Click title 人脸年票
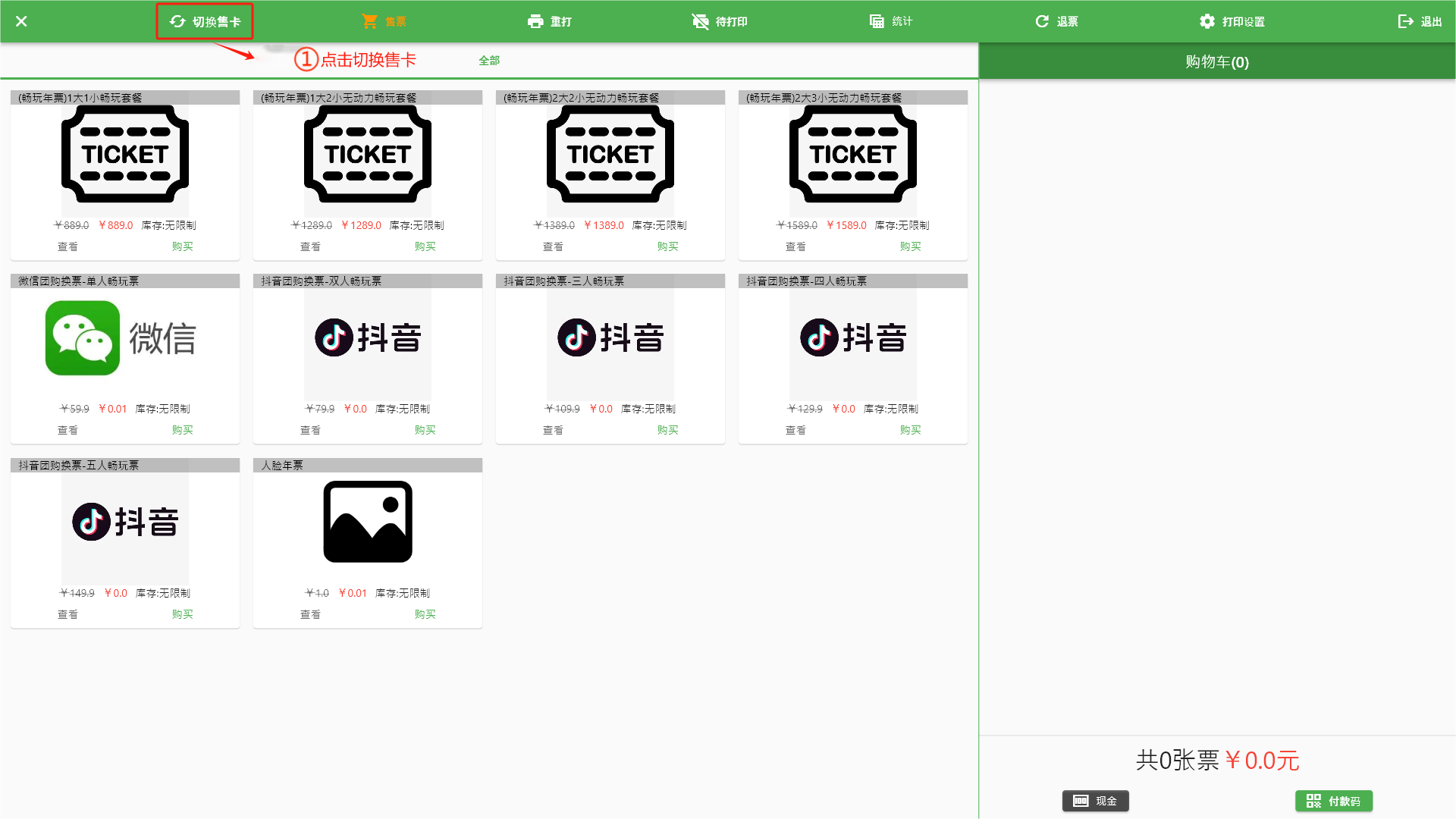Viewport: 1456px width, 819px height. click(282, 466)
